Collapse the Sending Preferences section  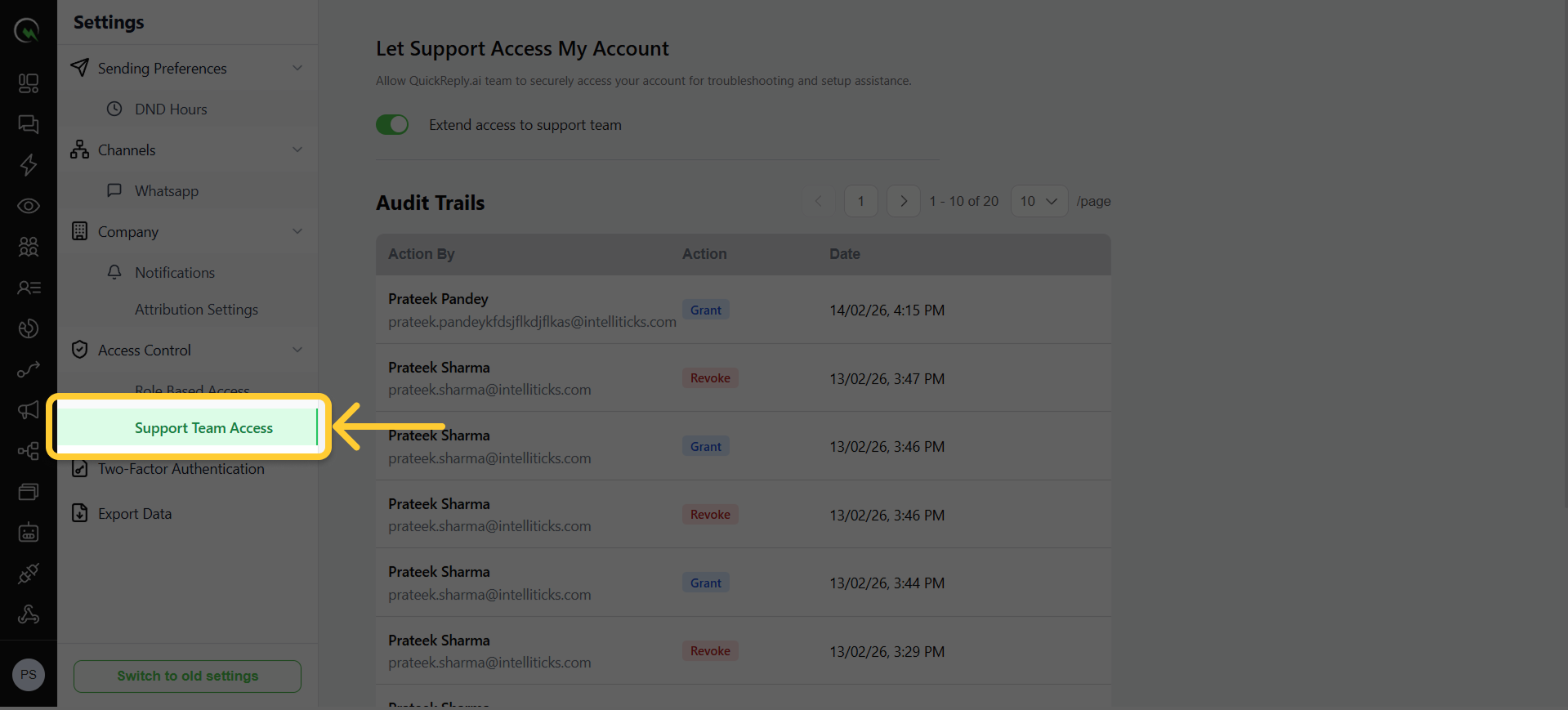tap(297, 68)
